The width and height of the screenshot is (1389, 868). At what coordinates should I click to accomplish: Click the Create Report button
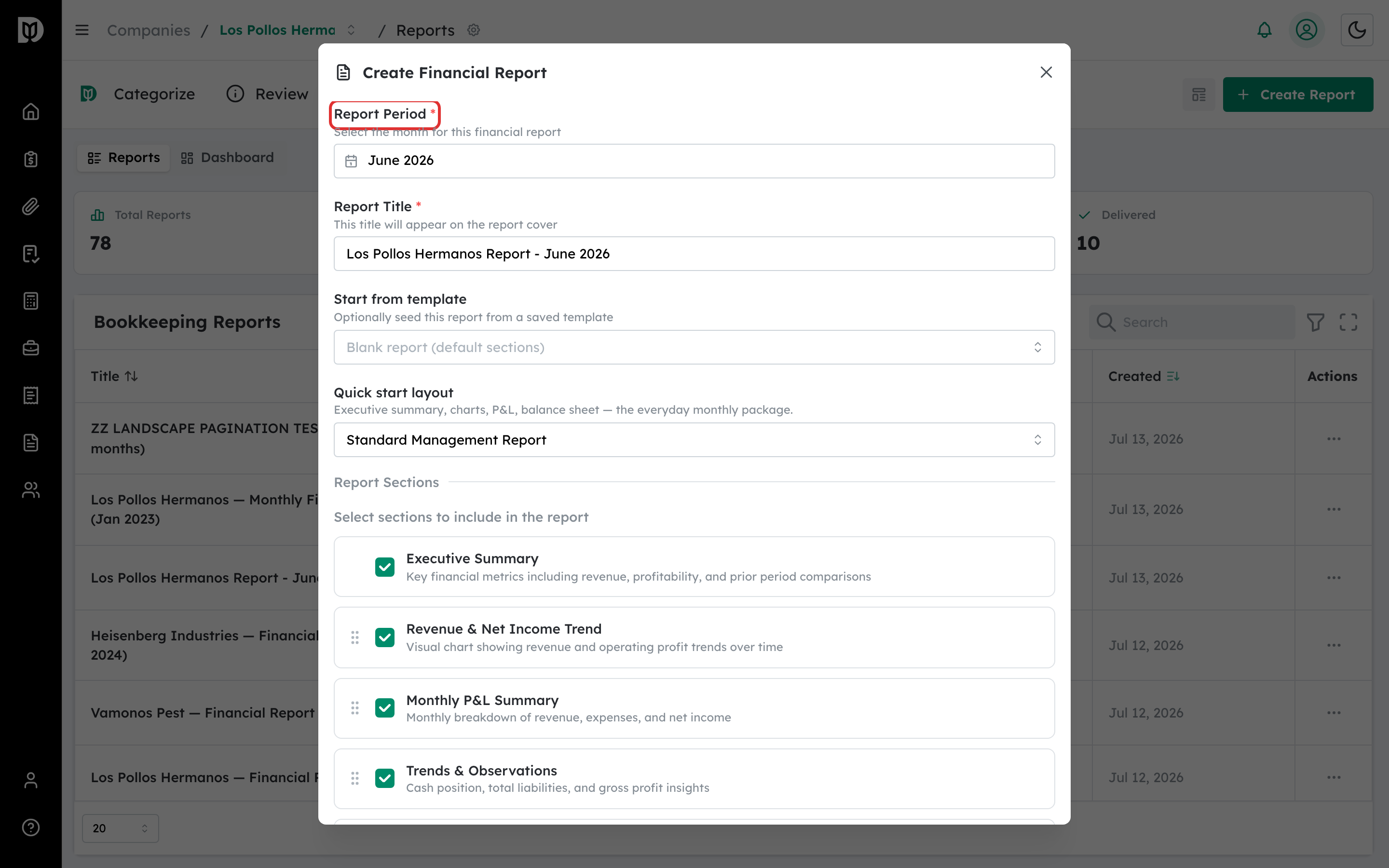coord(1298,95)
